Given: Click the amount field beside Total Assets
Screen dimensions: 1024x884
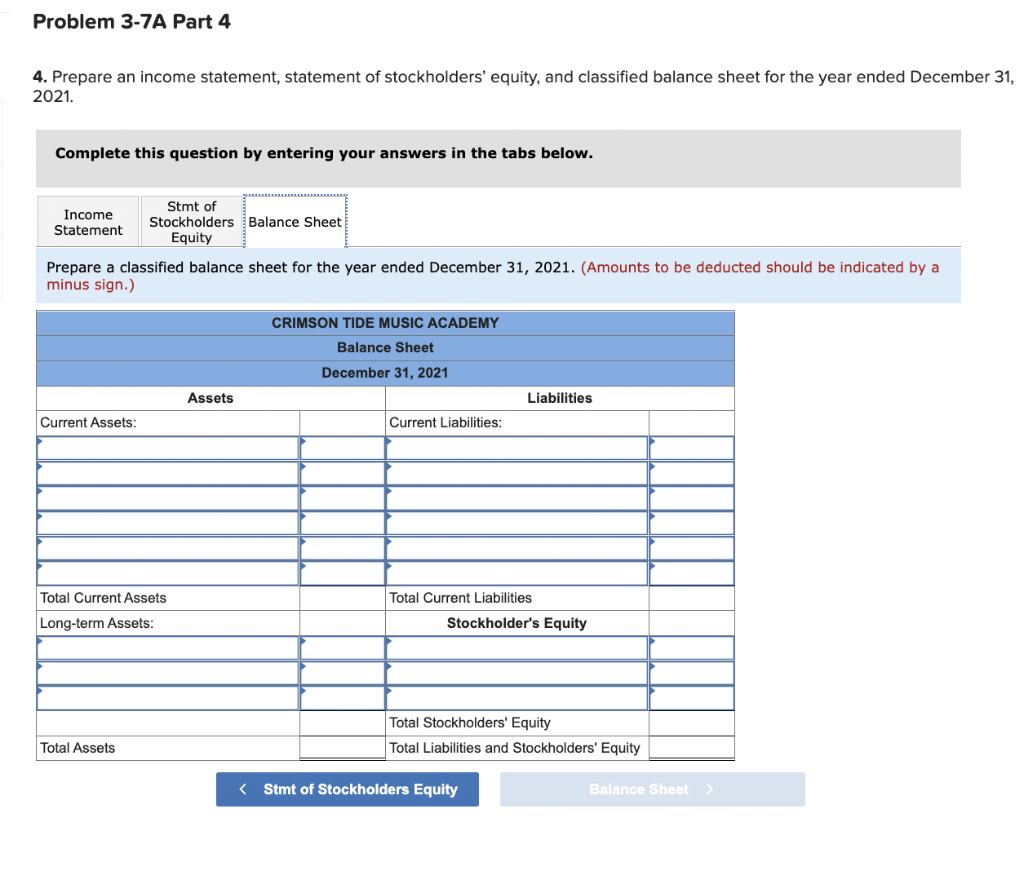Looking at the screenshot, I should pos(341,747).
